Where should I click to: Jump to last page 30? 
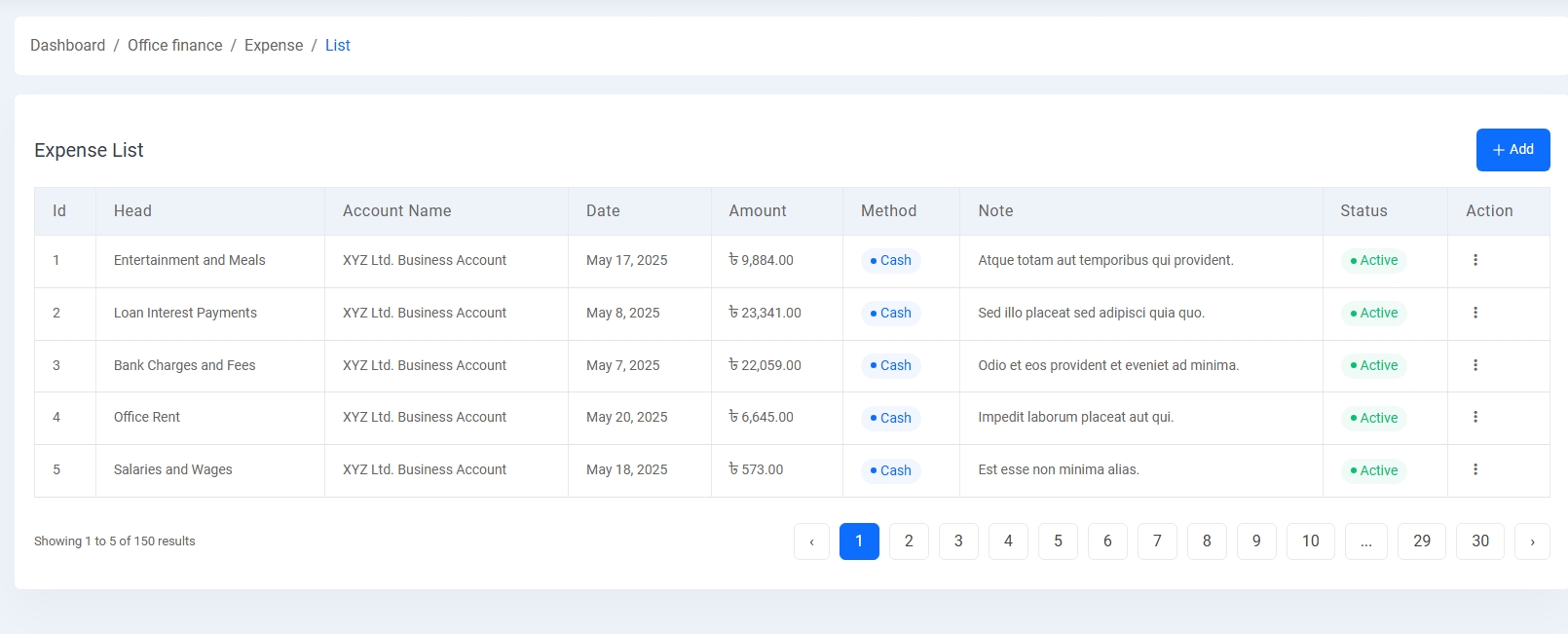1480,541
